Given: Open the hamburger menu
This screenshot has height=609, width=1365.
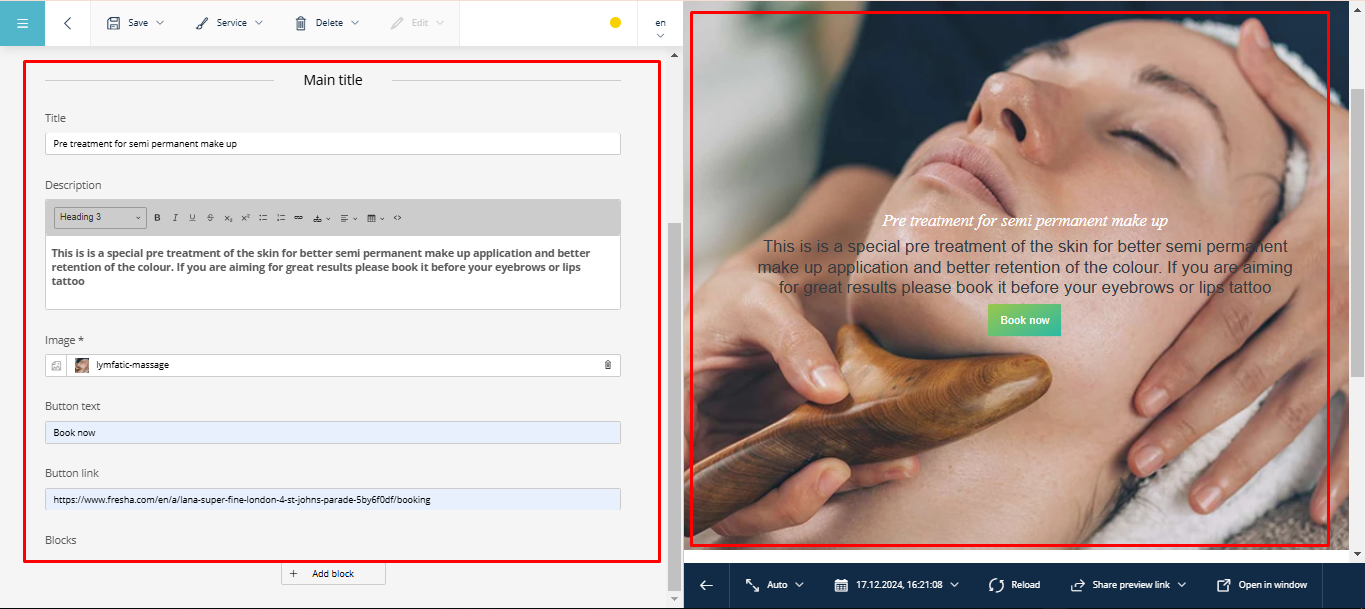Looking at the screenshot, I should (22, 23).
